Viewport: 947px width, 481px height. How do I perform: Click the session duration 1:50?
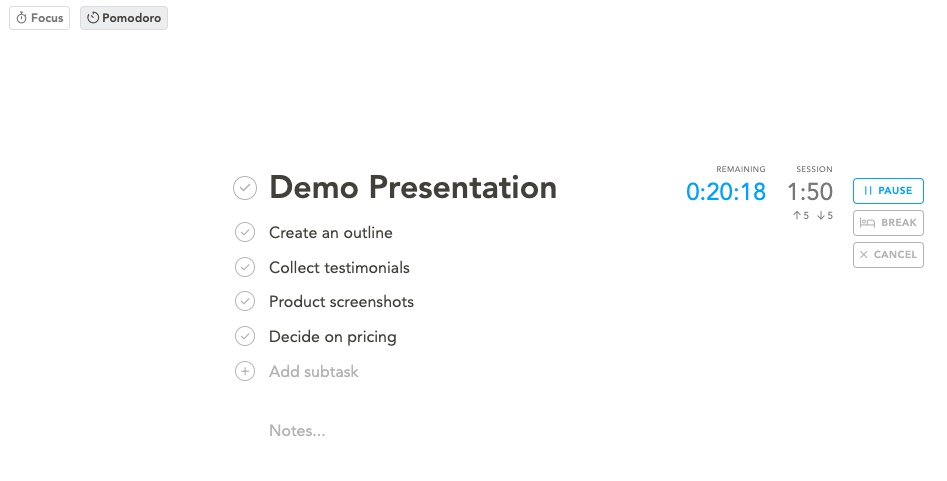[810, 192]
